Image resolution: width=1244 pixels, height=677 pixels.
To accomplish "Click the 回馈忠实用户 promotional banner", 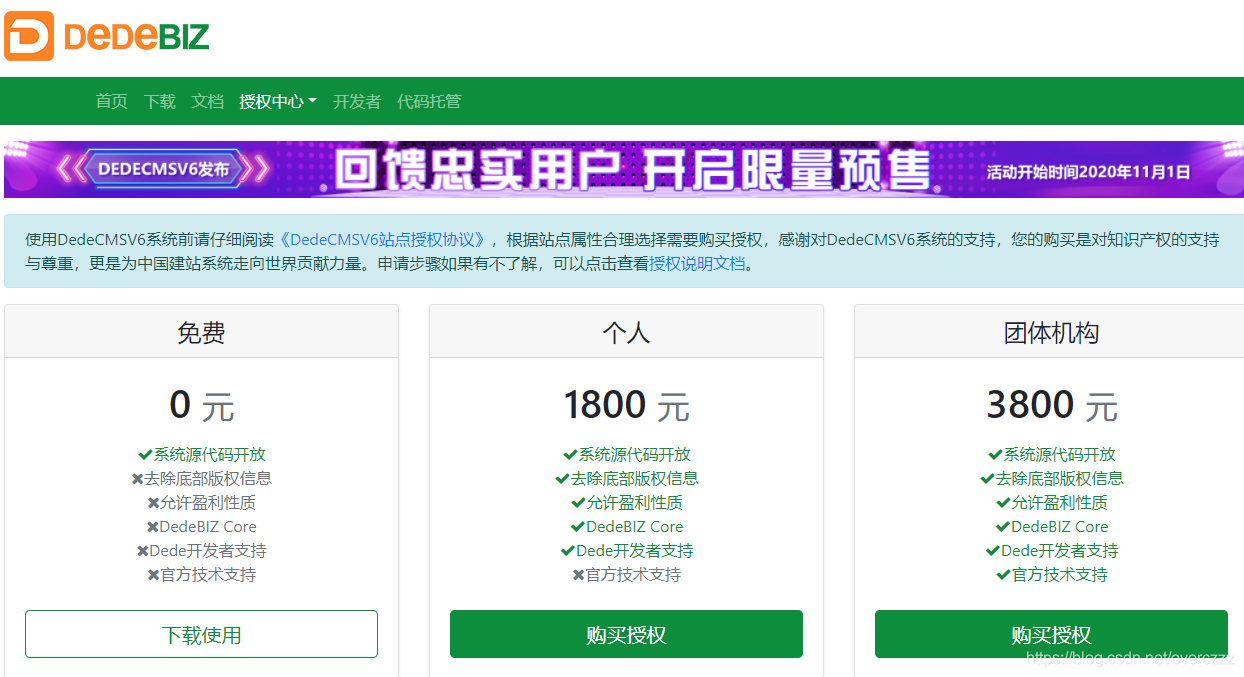I will [x=624, y=169].
